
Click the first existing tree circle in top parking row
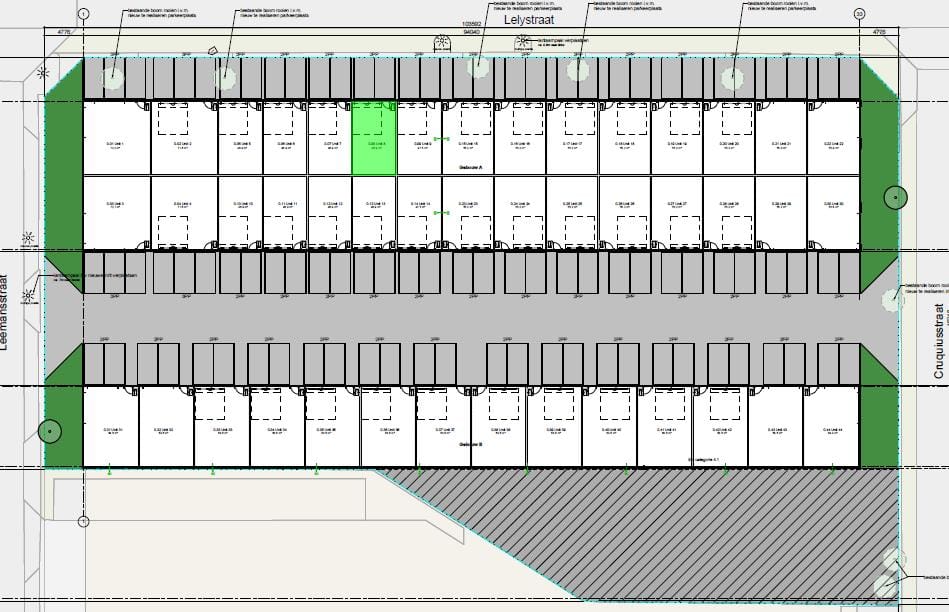click(113, 75)
